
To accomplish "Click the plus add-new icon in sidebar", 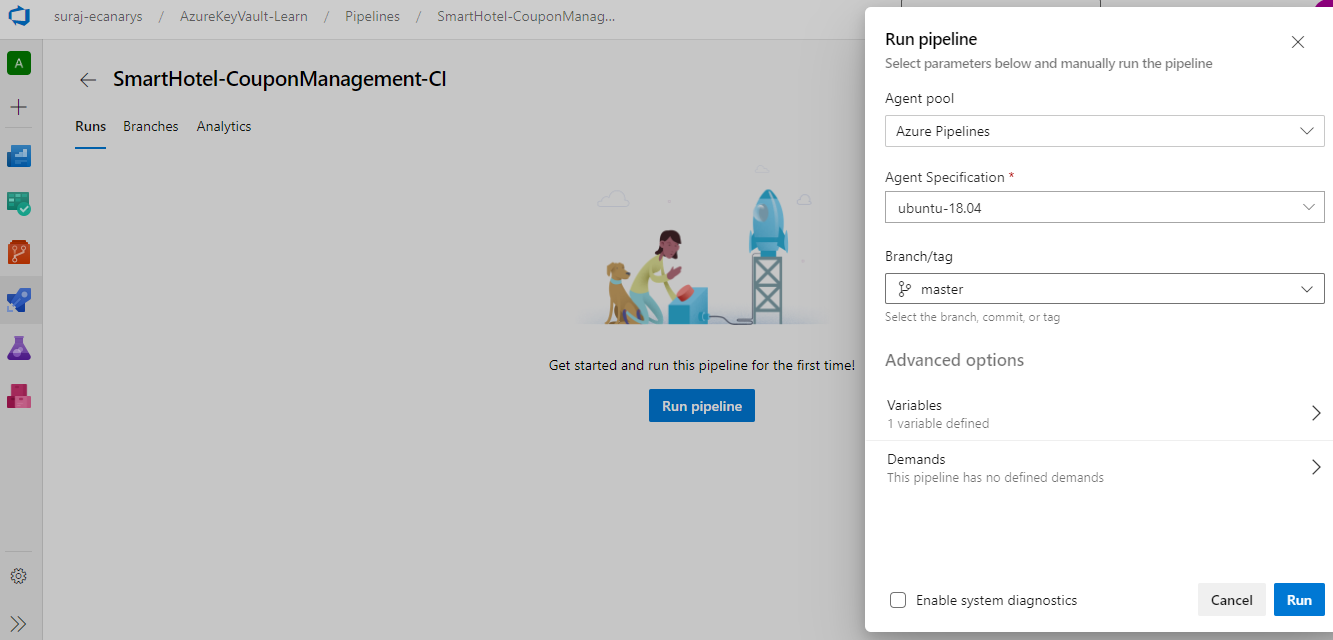I will (x=19, y=107).
